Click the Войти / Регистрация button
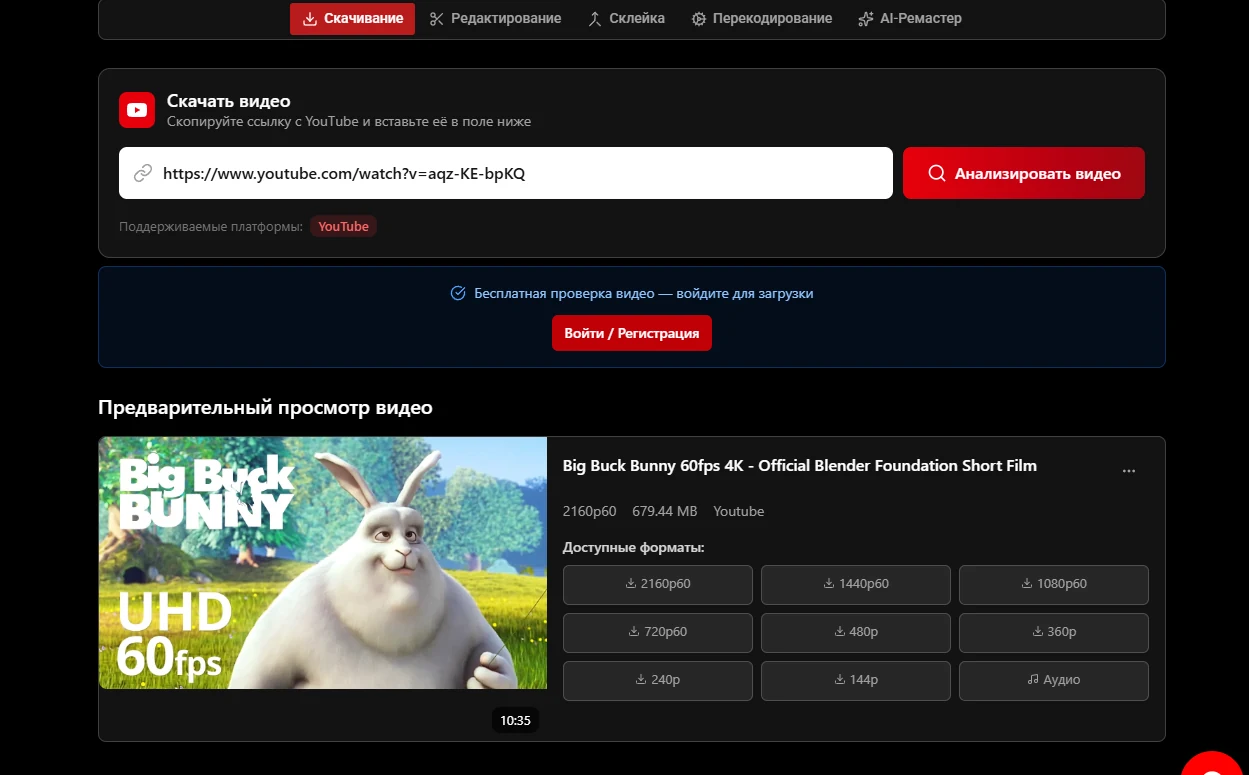Screen dimensions: 1249x775 632,333
